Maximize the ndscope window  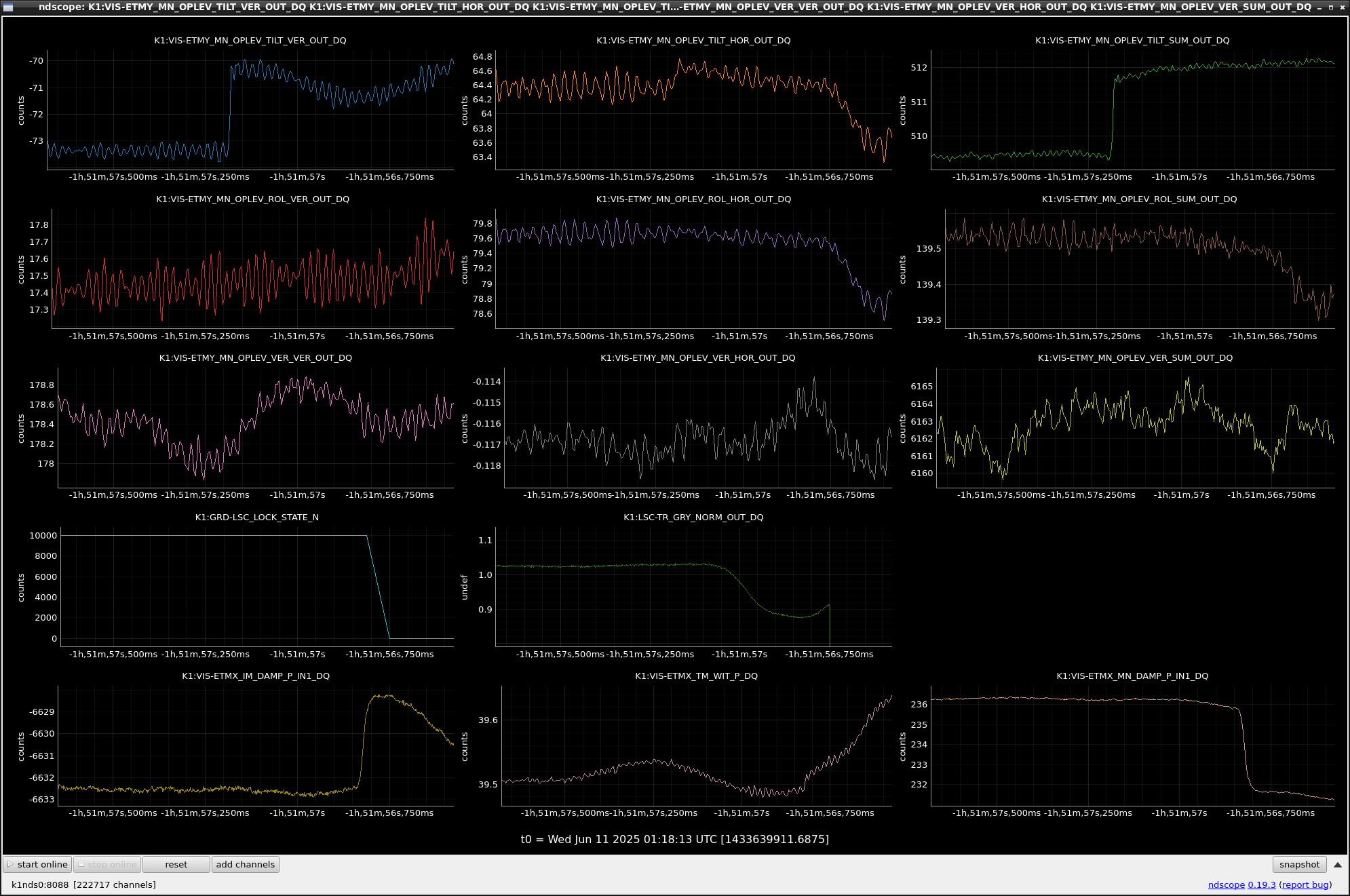[x=1330, y=7]
